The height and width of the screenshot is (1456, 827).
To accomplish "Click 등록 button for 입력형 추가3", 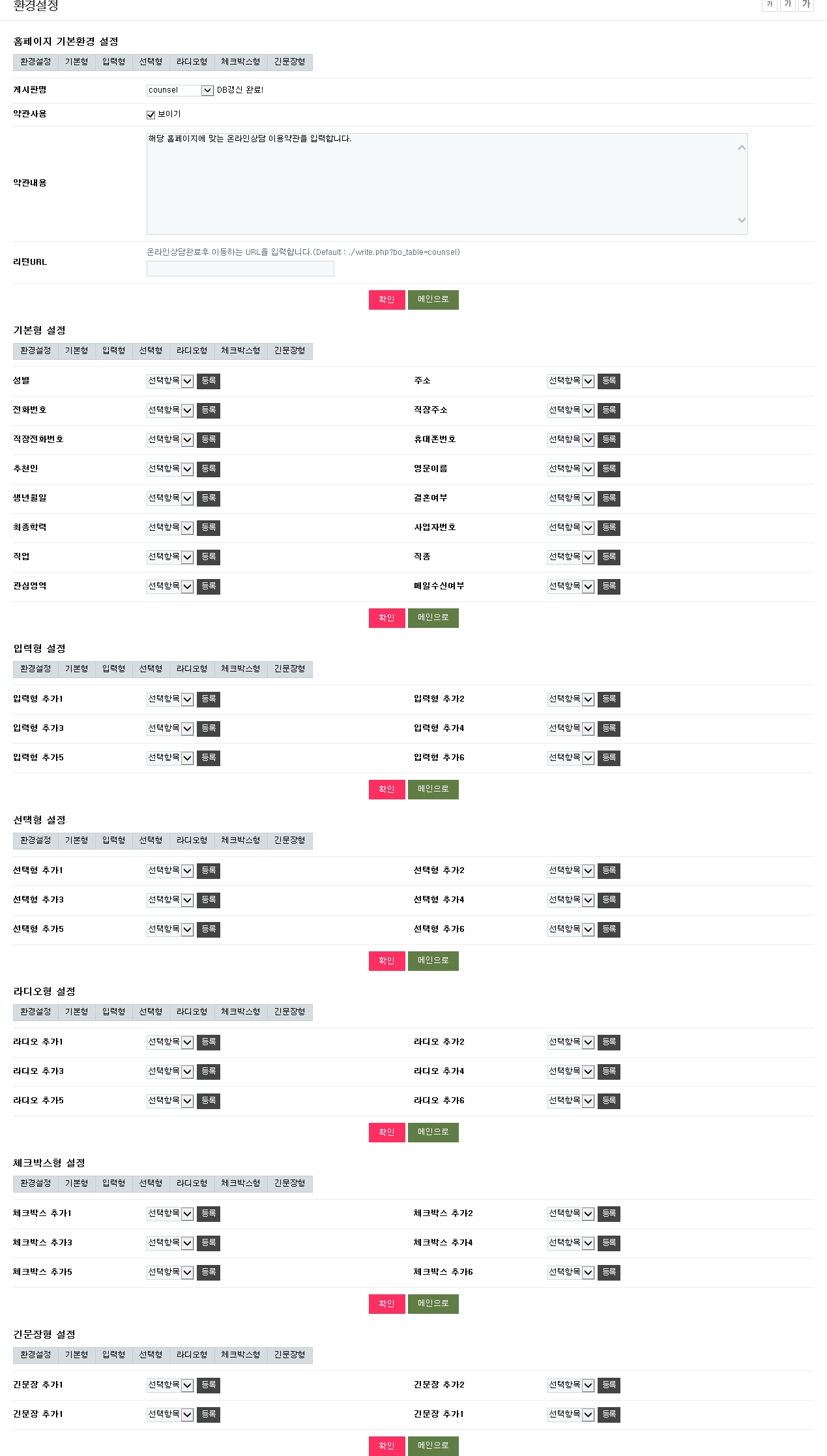I will [x=209, y=728].
